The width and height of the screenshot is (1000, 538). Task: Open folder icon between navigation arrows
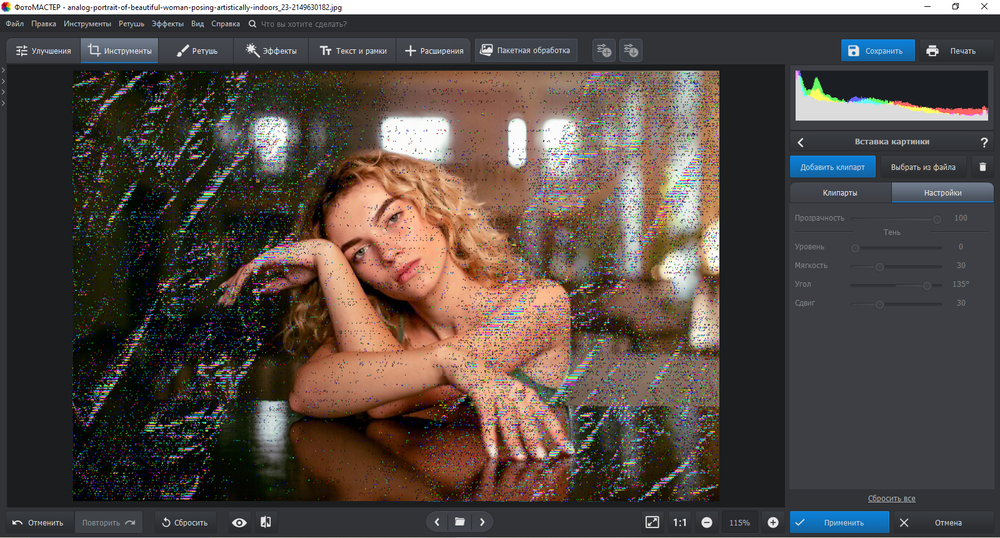click(x=460, y=522)
